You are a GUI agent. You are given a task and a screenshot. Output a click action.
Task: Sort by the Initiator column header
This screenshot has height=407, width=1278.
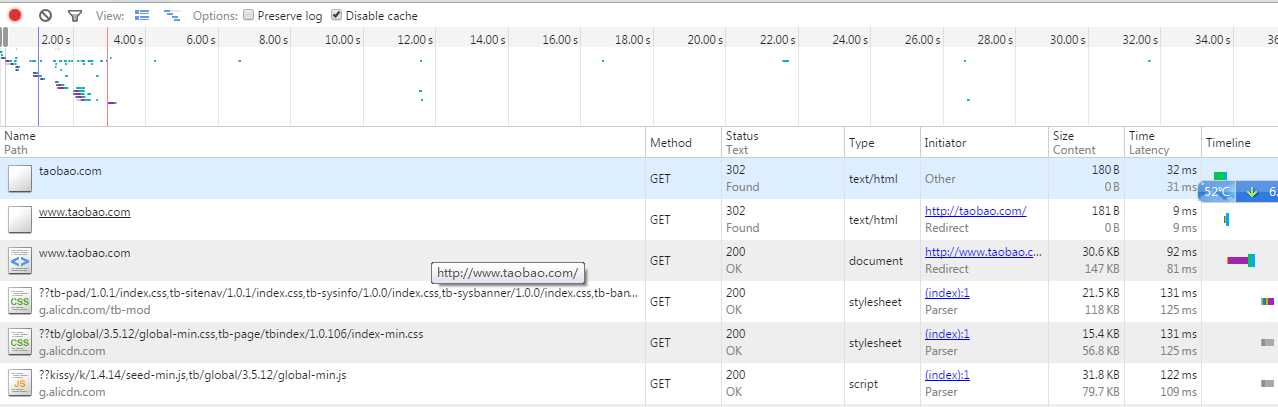(984, 142)
